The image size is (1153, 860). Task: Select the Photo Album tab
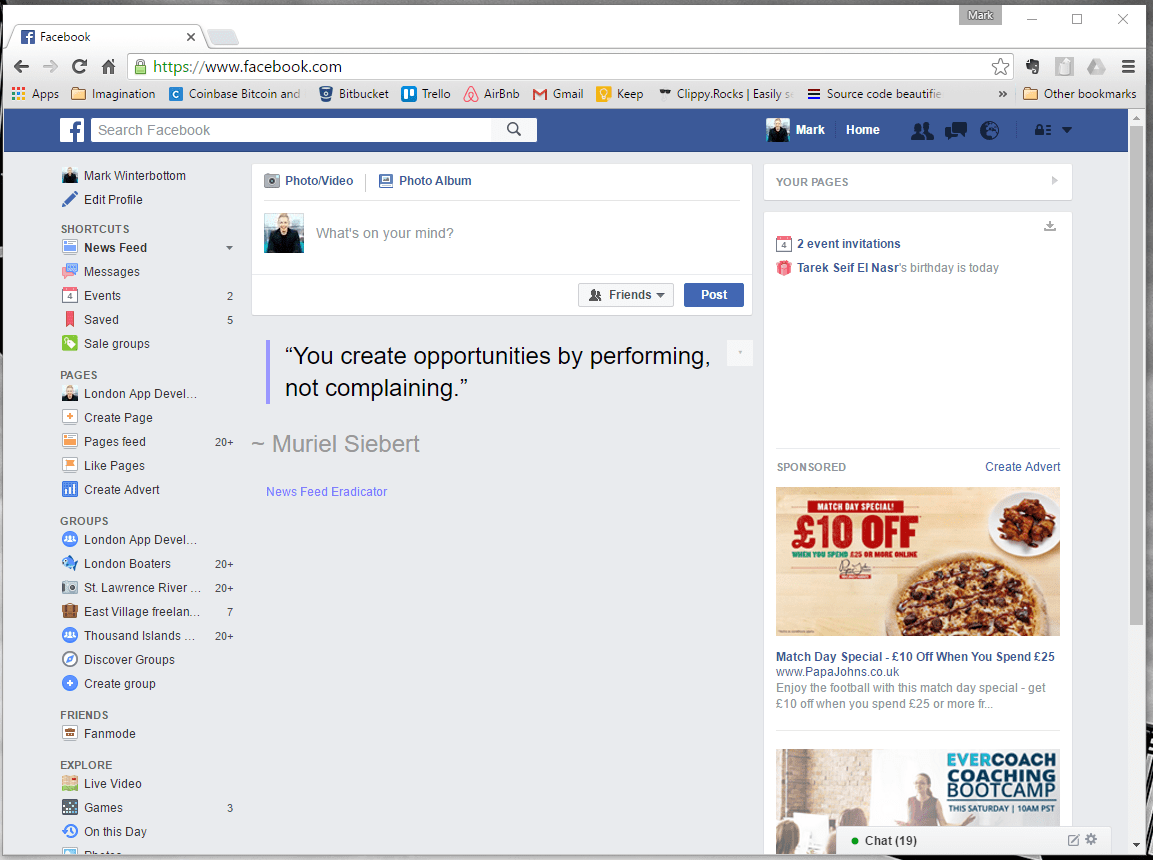pos(425,181)
